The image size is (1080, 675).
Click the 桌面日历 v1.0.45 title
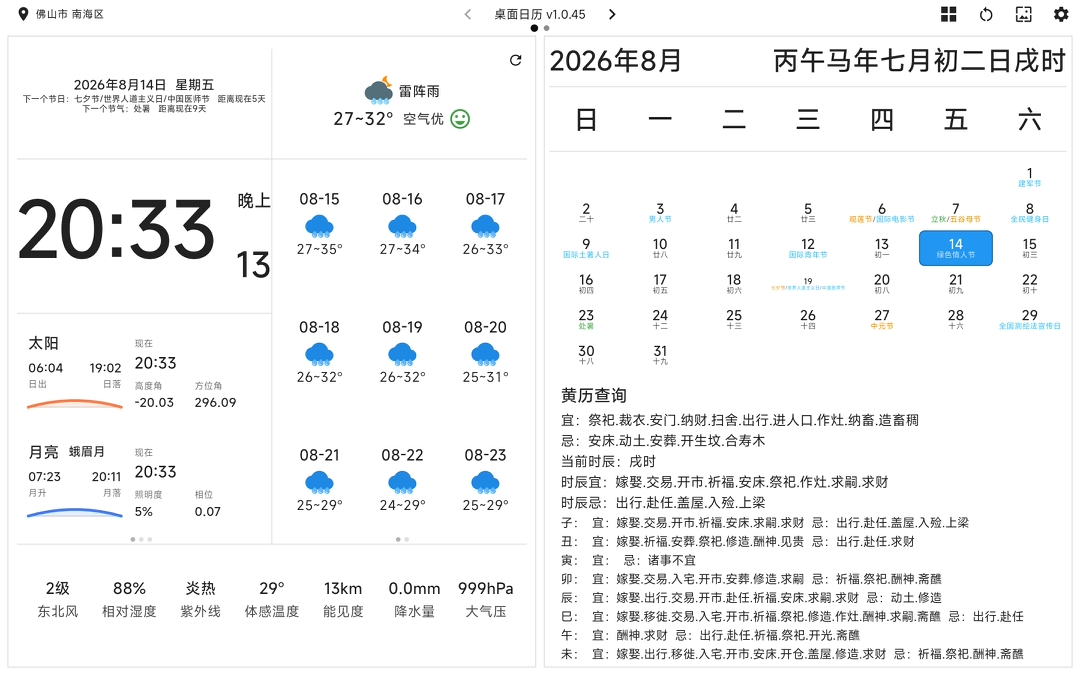click(539, 14)
